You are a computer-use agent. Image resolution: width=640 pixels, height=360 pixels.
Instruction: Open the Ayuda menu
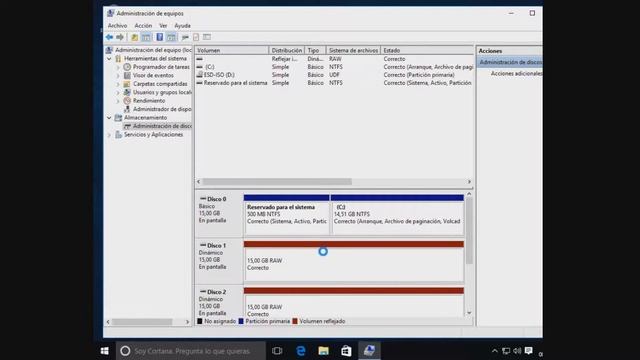[182, 25]
